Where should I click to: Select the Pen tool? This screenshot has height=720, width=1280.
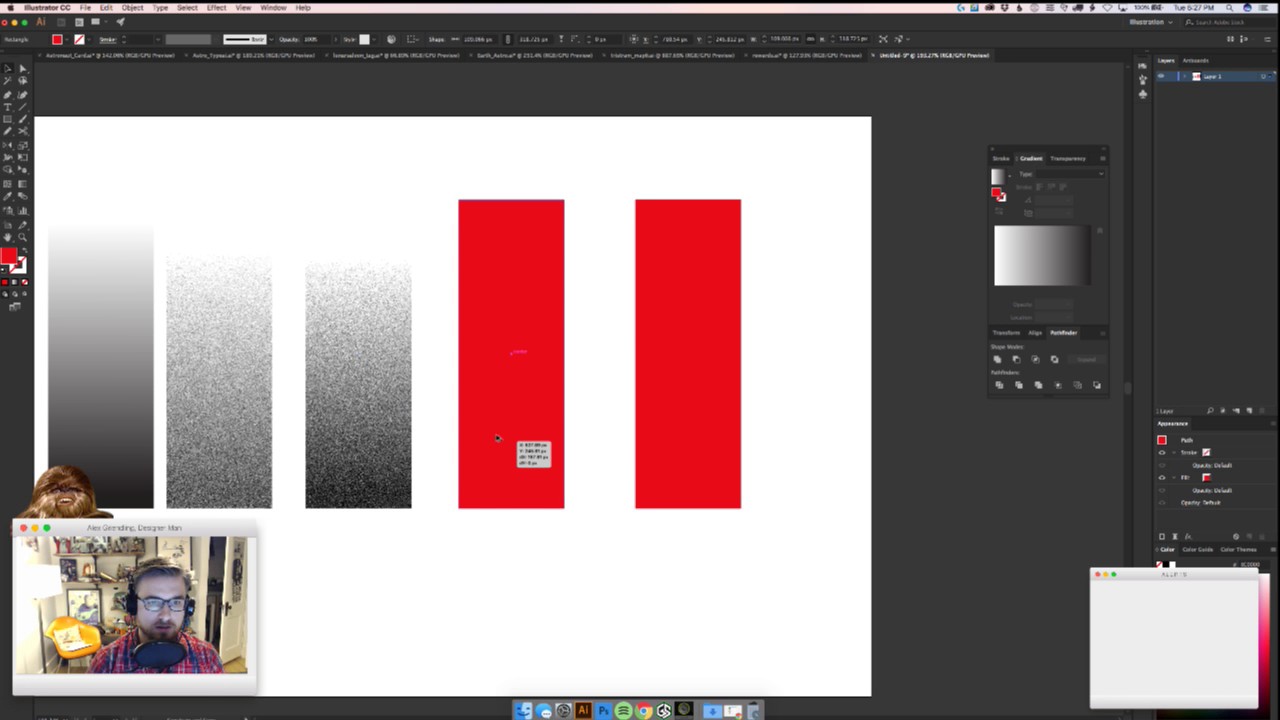point(7,95)
